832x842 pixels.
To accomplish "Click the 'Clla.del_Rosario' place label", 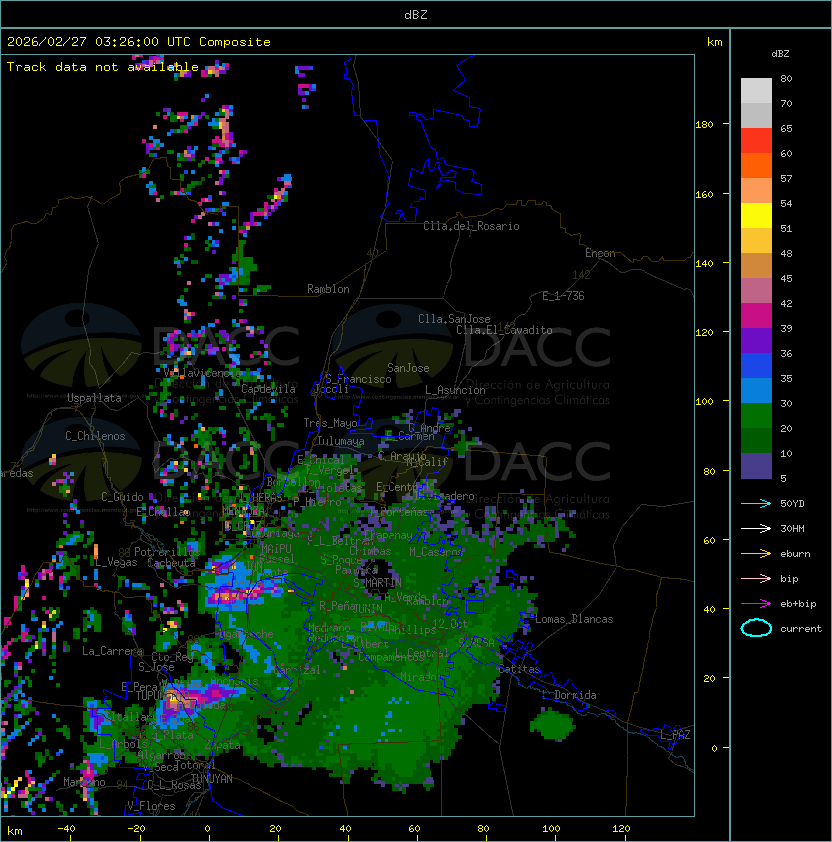I will (x=471, y=226).
